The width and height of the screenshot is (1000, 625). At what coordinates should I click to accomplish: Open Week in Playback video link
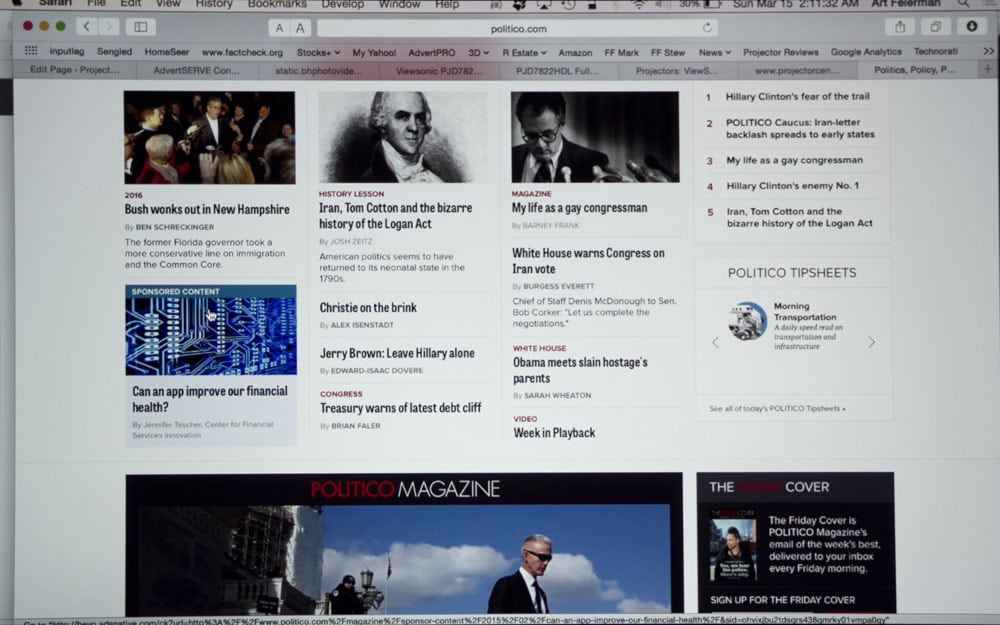point(554,433)
